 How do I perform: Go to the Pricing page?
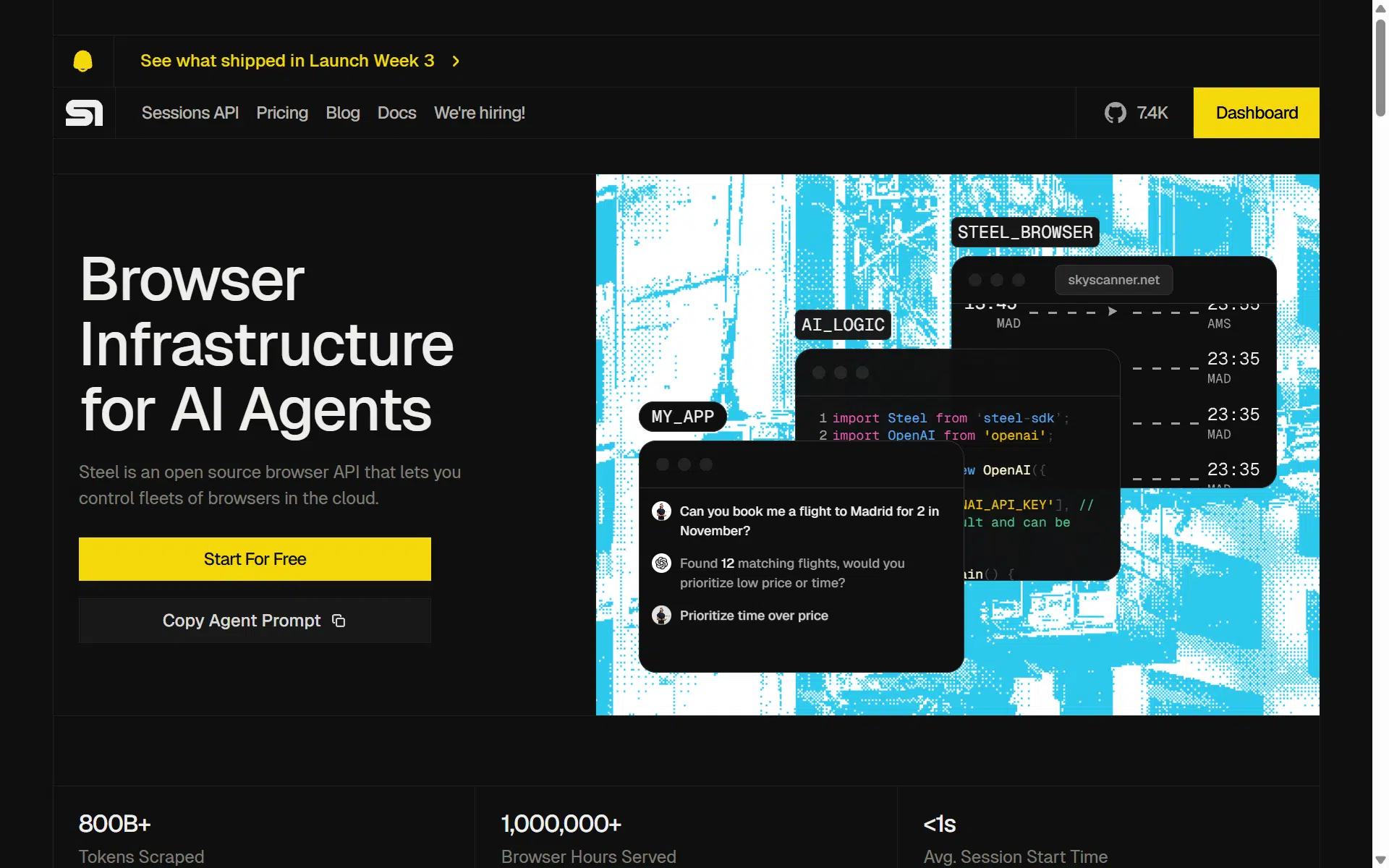point(282,113)
